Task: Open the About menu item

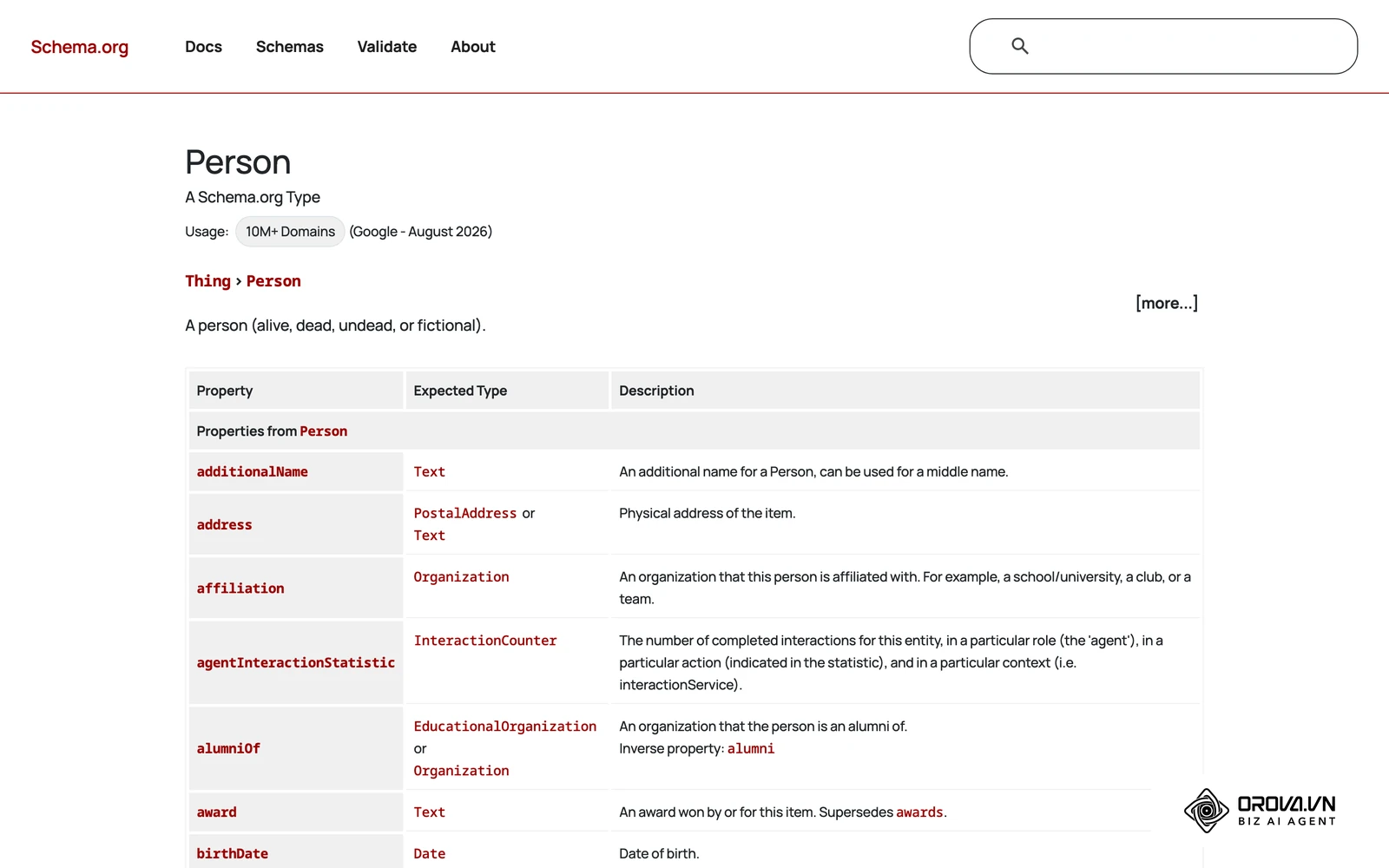Action: pyautogui.click(x=473, y=47)
